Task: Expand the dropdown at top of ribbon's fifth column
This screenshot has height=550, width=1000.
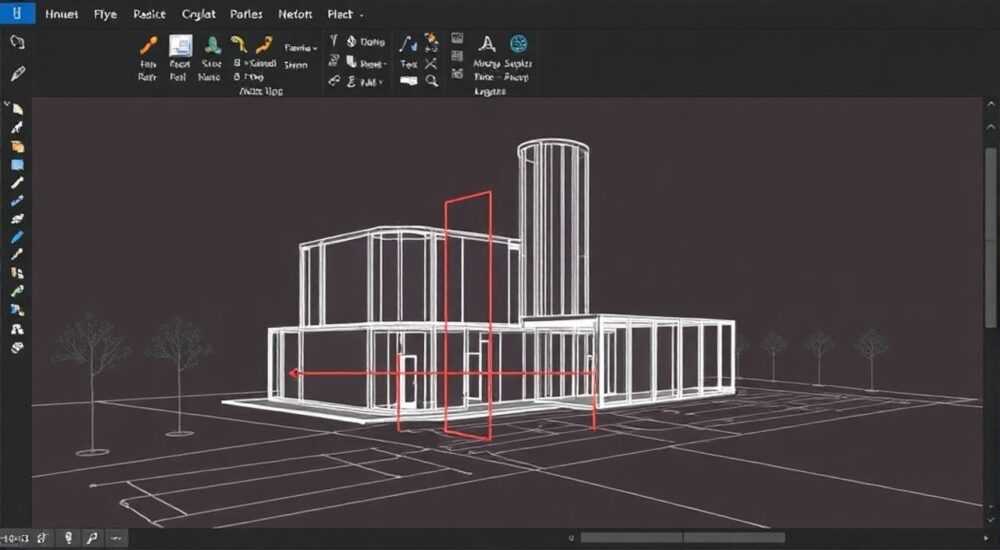Action: pyautogui.click(x=300, y=48)
